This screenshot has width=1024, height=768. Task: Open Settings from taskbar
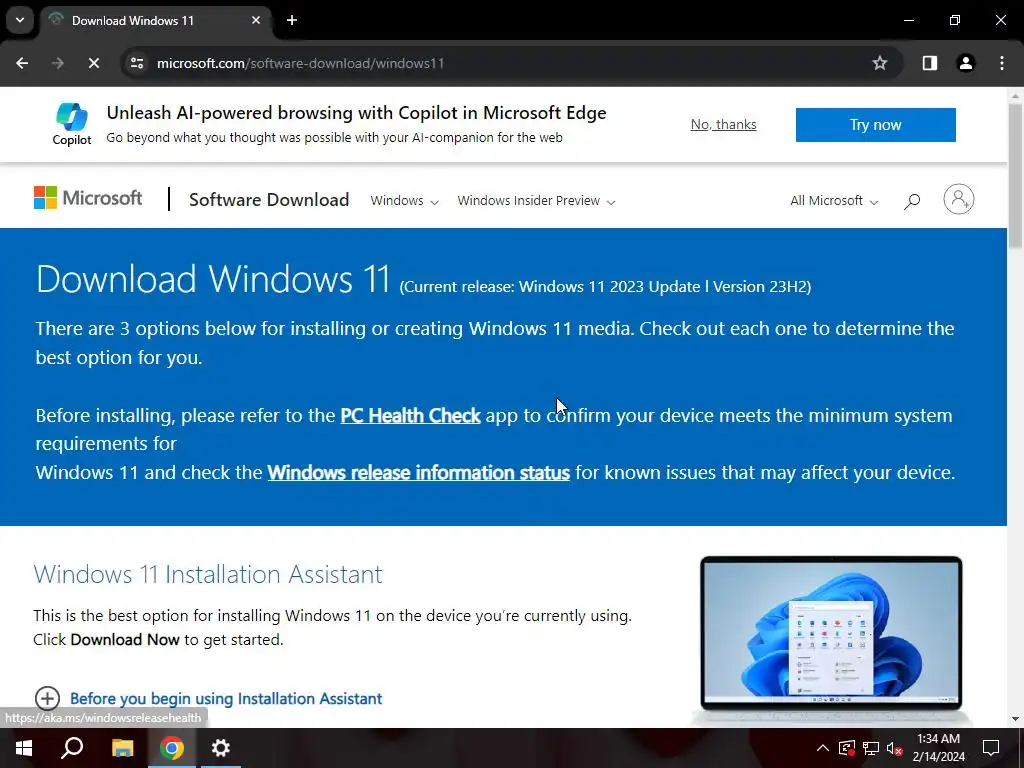click(x=221, y=748)
